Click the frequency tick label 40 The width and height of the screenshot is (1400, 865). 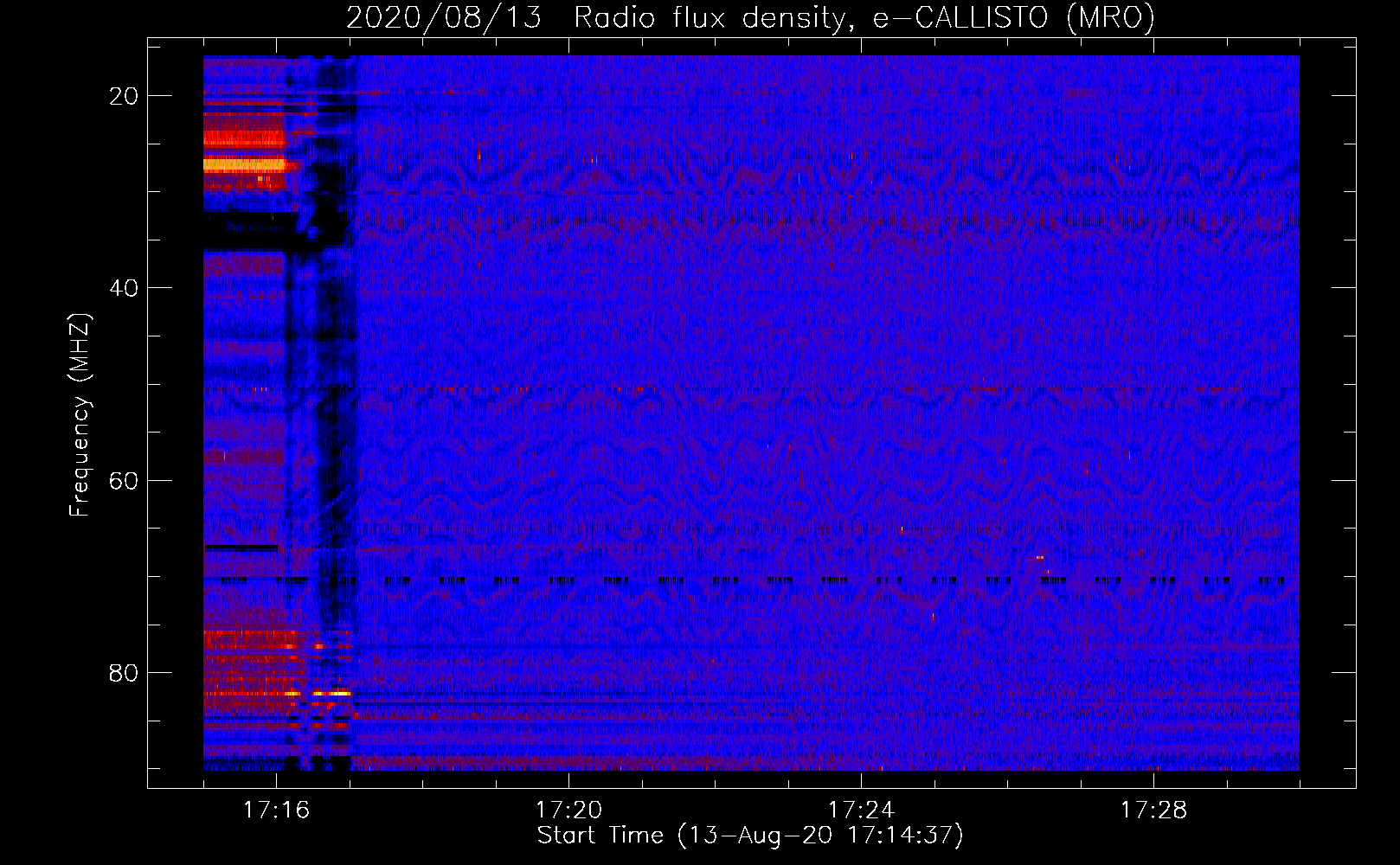tap(124, 288)
